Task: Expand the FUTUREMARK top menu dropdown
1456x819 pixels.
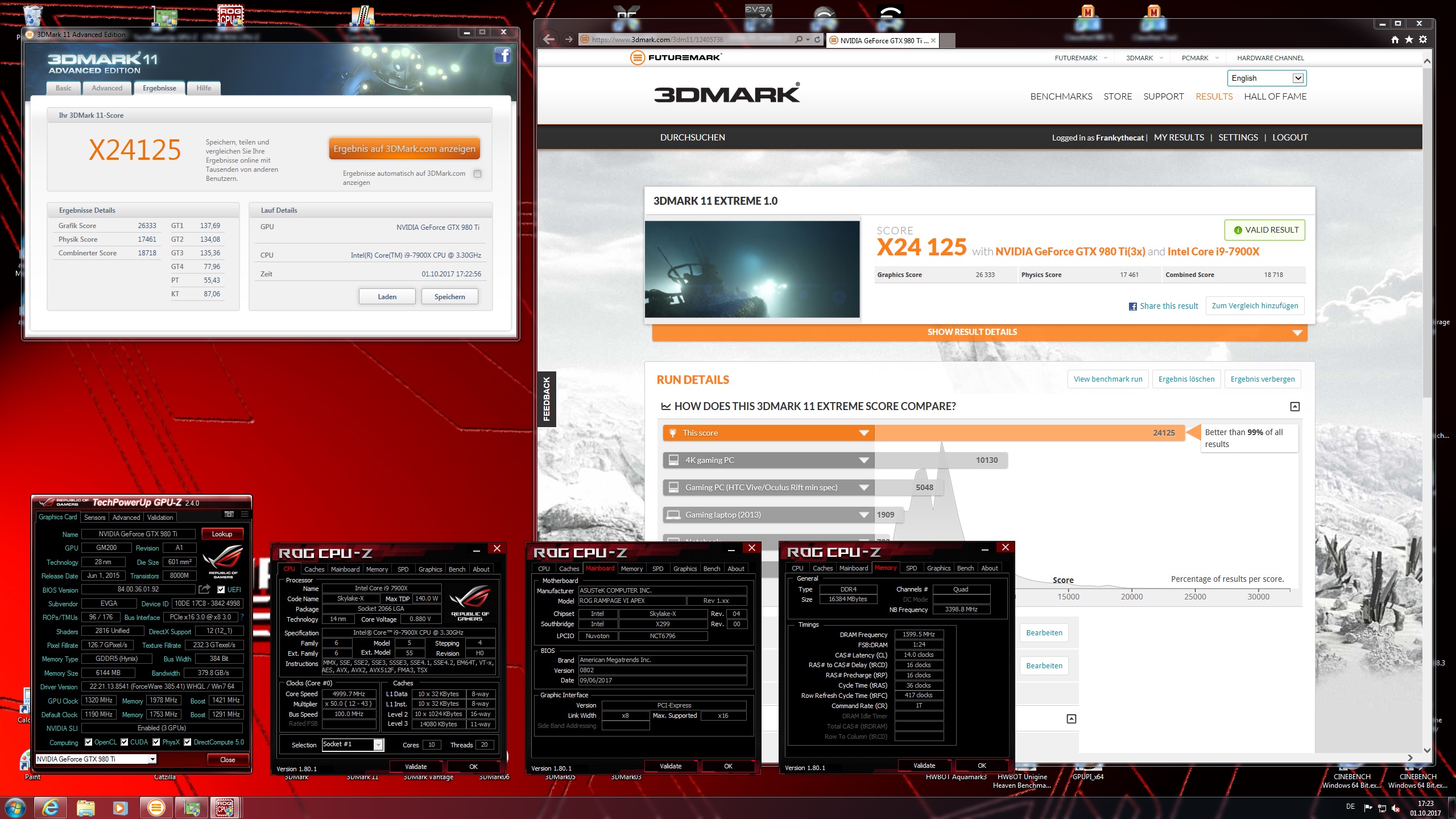Action: [x=1105, y=58]
